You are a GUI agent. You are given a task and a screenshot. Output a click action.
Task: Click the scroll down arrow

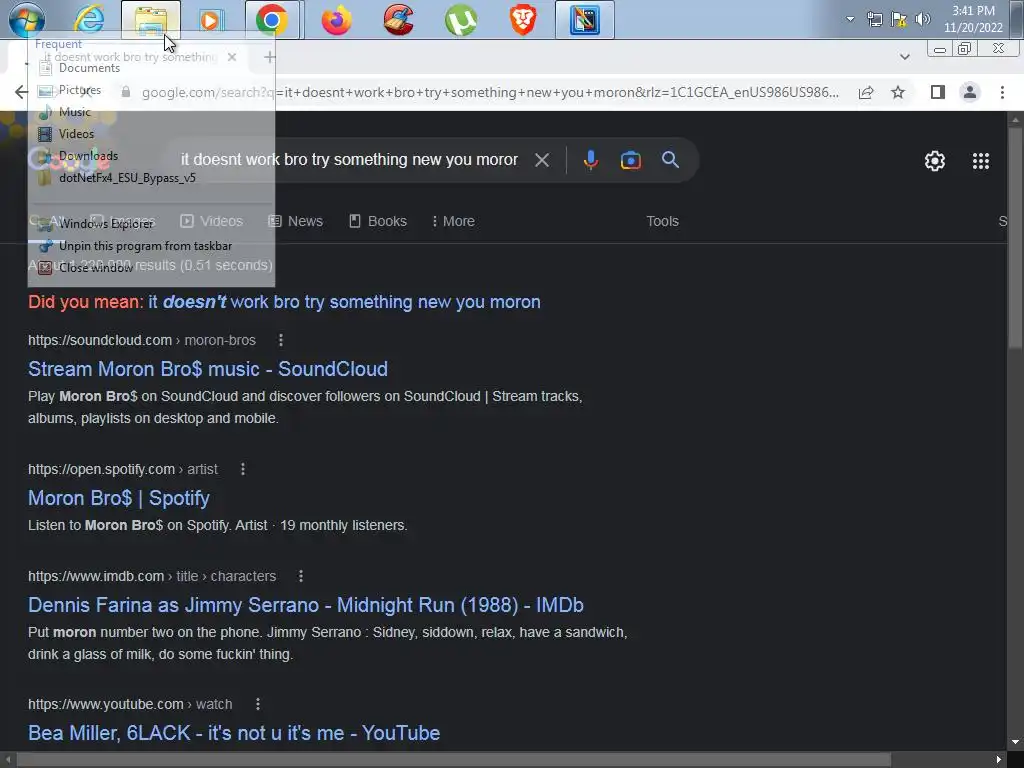point(1015,742)
